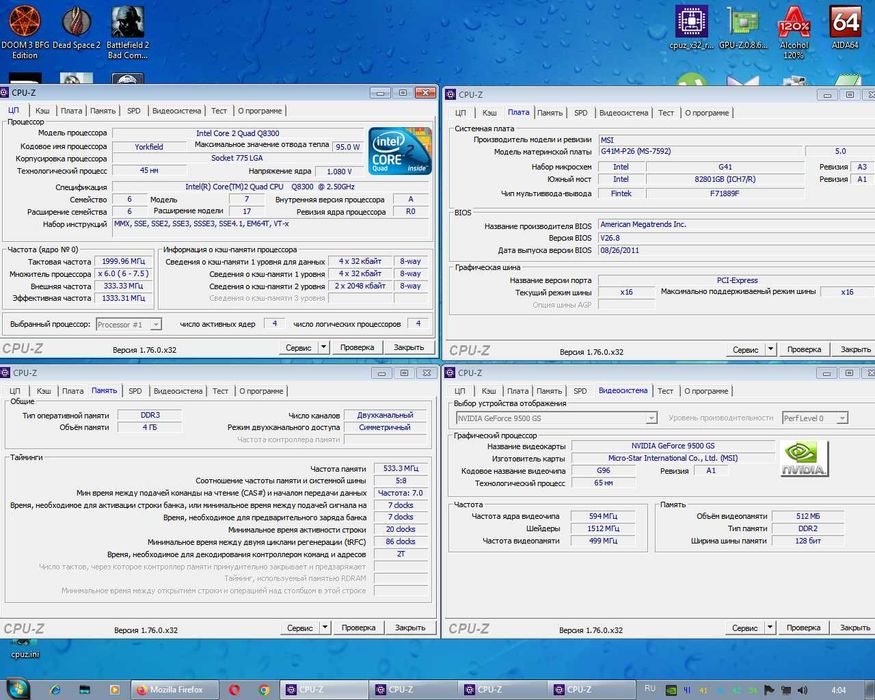The width and height of the screenshot is (875, 700).
Task: Click the 533.3 МГц memory frequency value
Action: click(x=401, y=468)
